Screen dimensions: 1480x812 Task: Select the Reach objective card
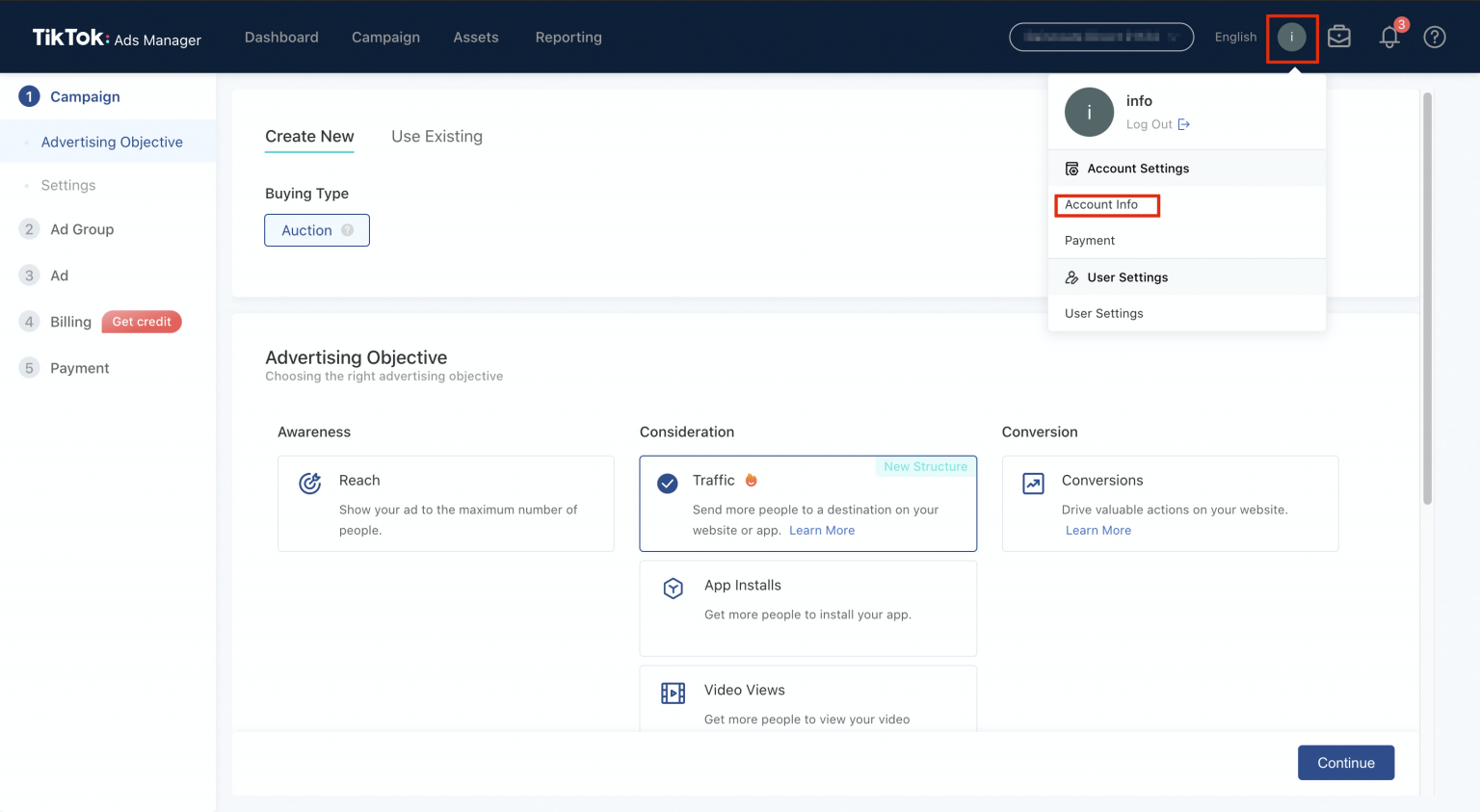coord(445,504)
